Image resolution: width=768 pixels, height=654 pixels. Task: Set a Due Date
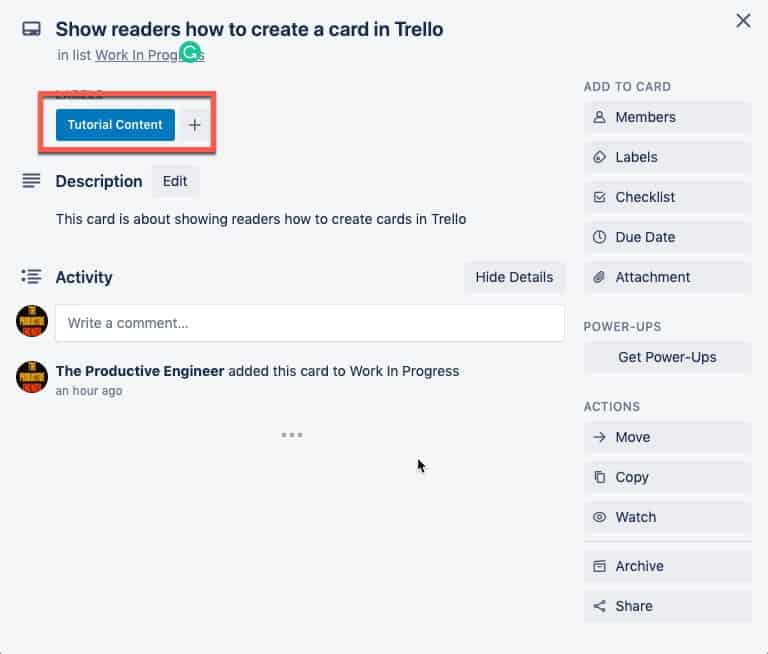coord(668,237)
